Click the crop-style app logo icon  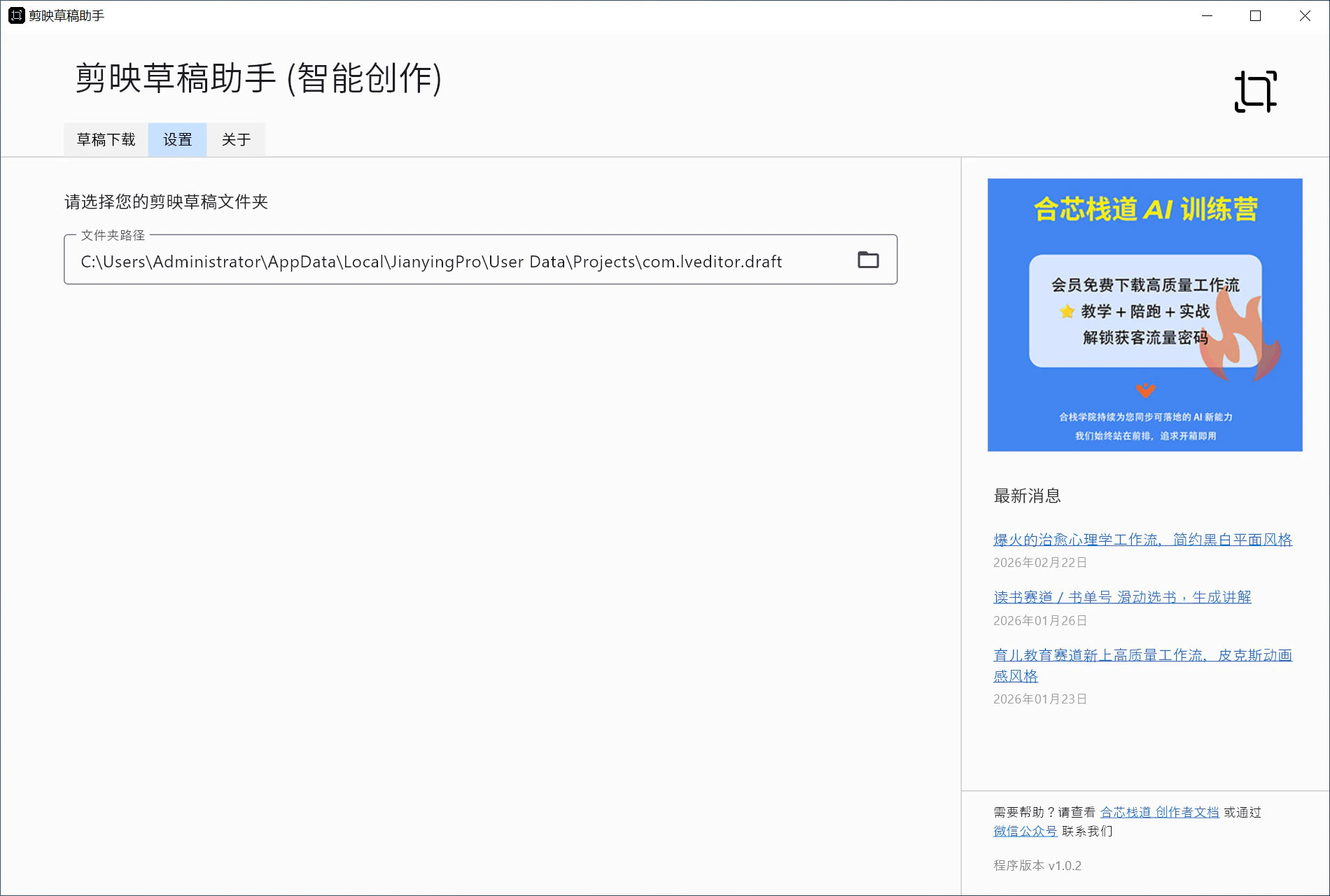coord(1255,91)
